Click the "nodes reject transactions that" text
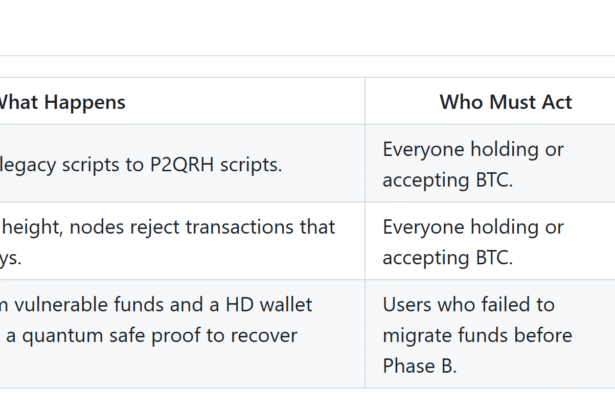Image resolution: width=615 pixels, height=410 pixels. [203, 227]
